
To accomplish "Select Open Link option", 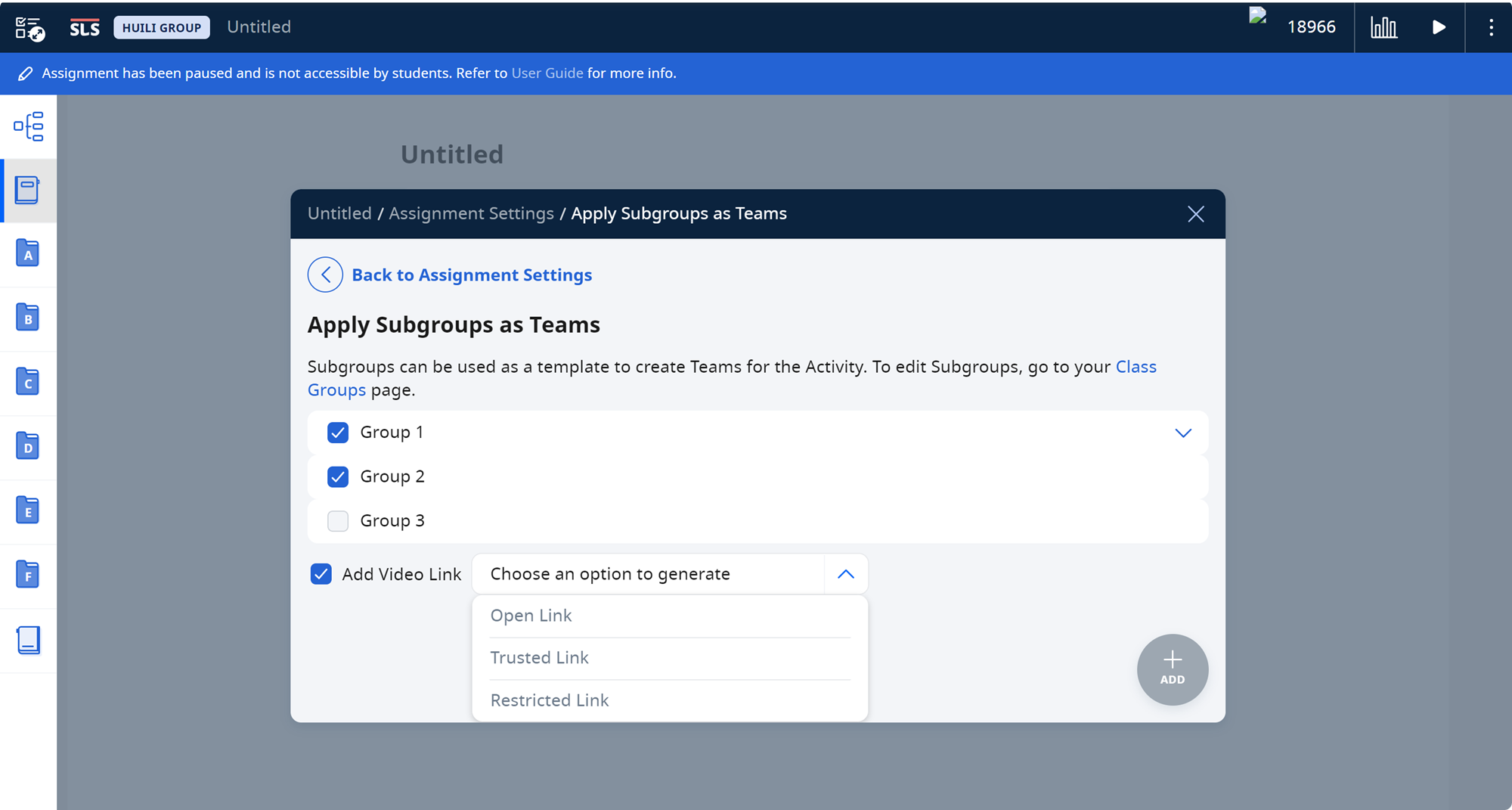I will click(x=670, y=616).
